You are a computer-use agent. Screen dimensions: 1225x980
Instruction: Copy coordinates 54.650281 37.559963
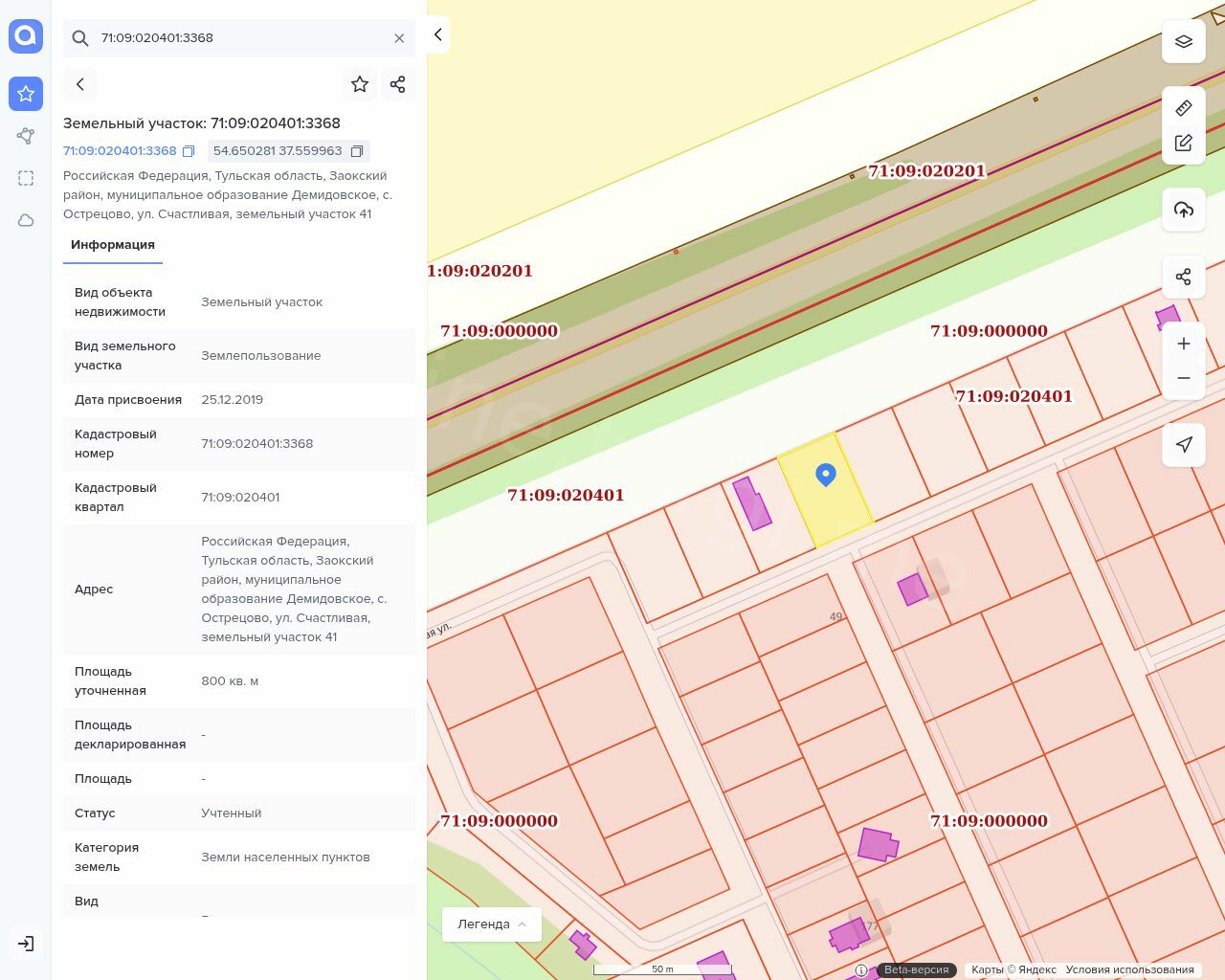click(x=357, y=151)
